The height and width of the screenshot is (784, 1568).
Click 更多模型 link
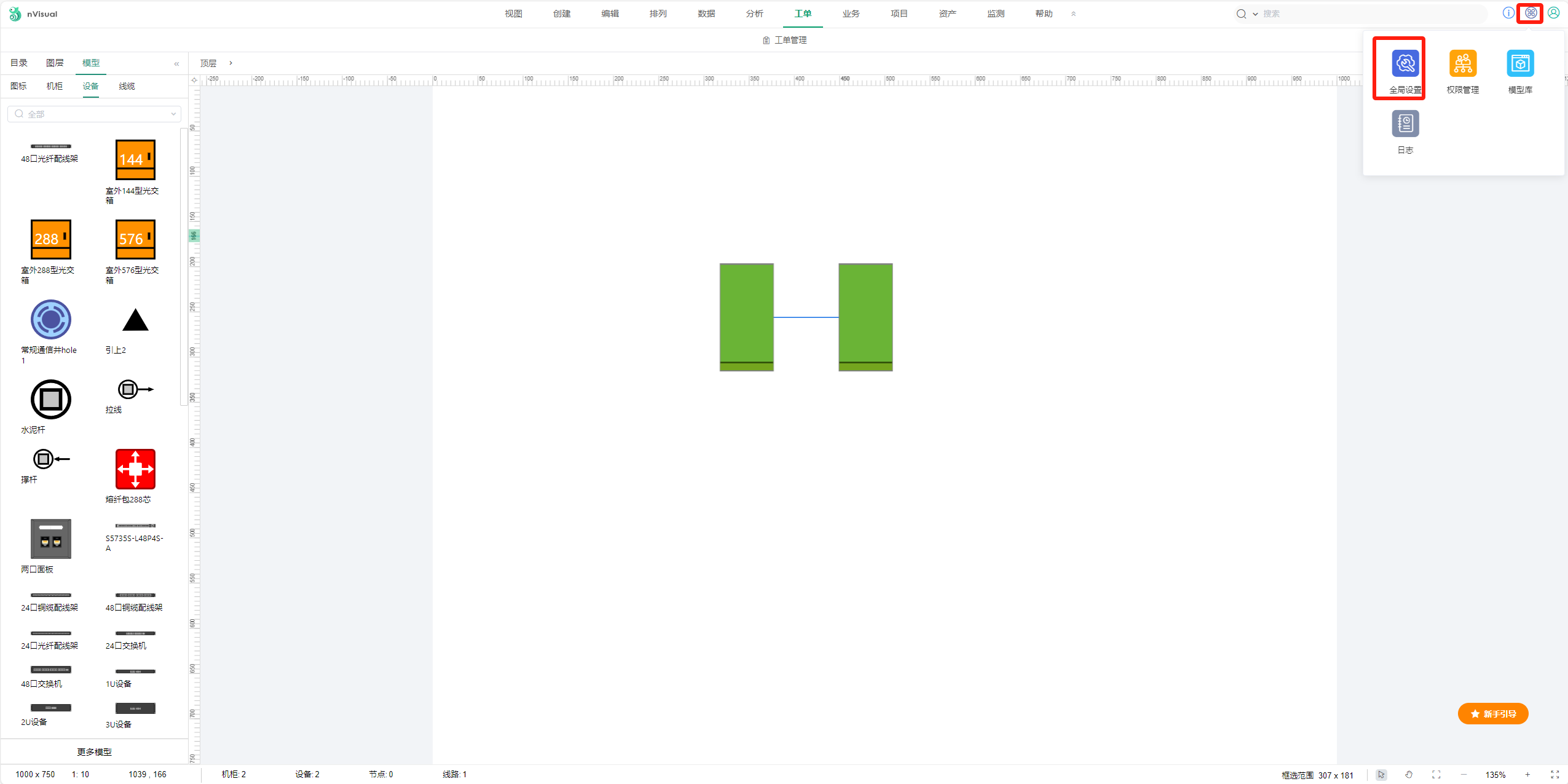tap(94, 751)
